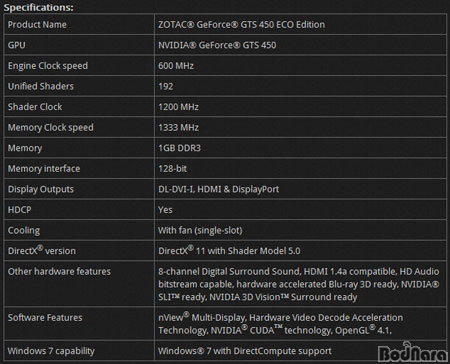This screenshot has height=364, width=450.
Task: Click the DL-DVI-I, HDMI & DisplayPort text
Action: point(218,189)
